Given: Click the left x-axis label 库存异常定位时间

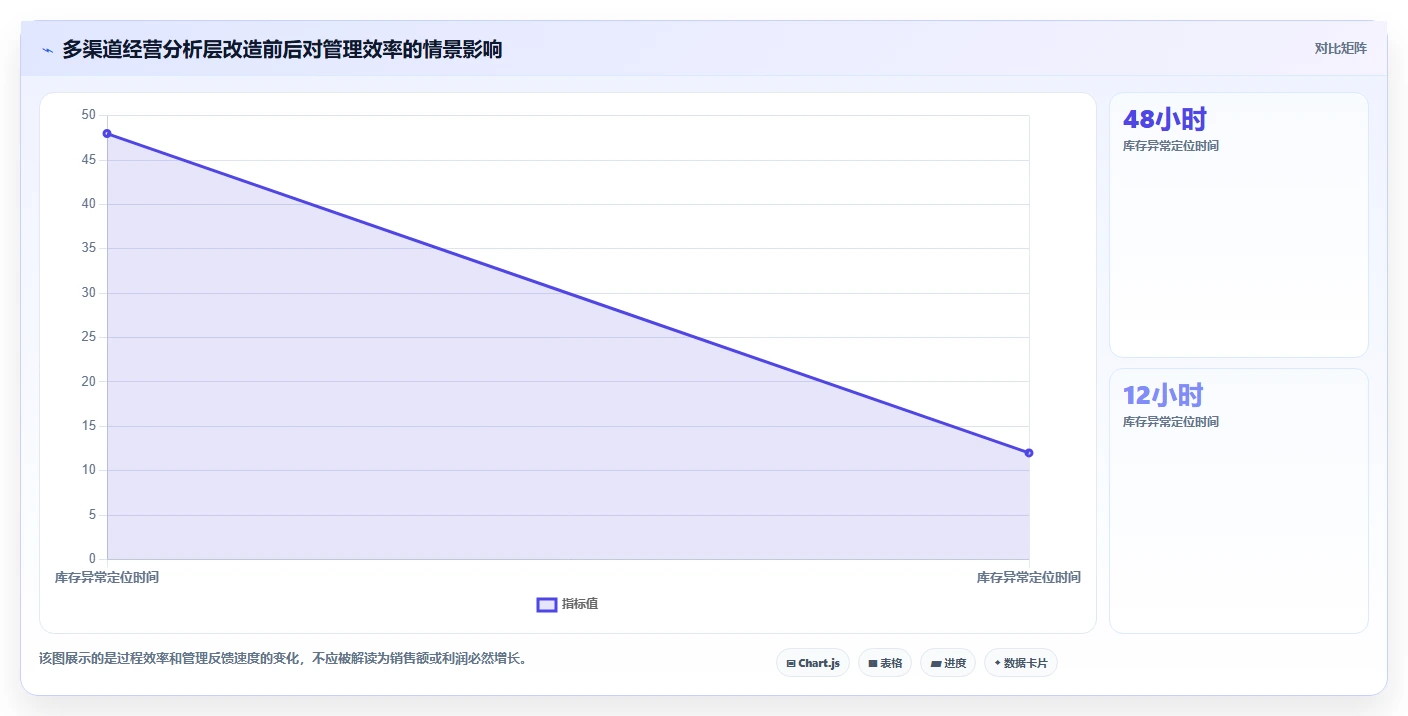Looking at the screenshot, I should point(107,578).
